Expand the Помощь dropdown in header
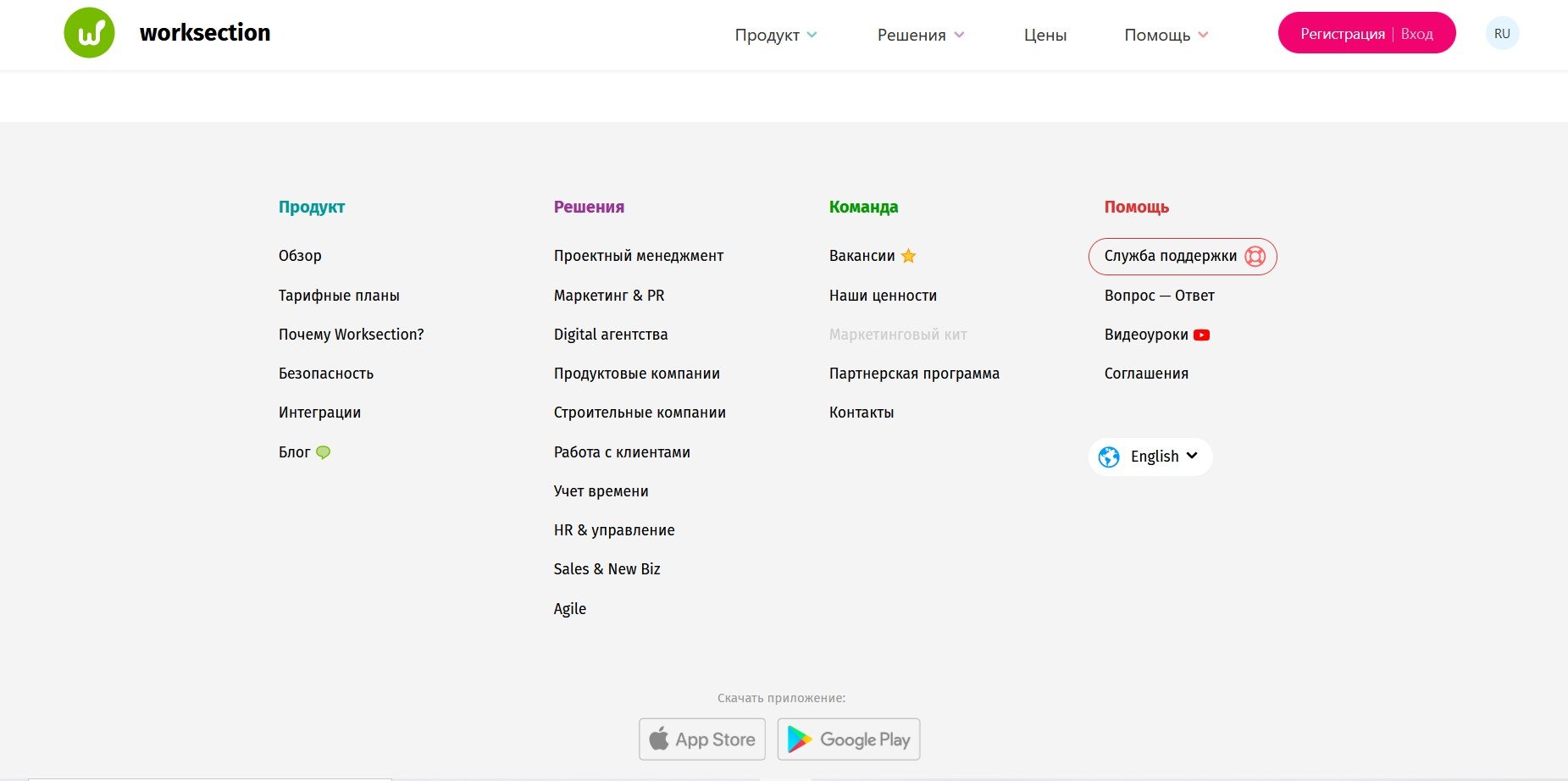 coord(1166,35)
